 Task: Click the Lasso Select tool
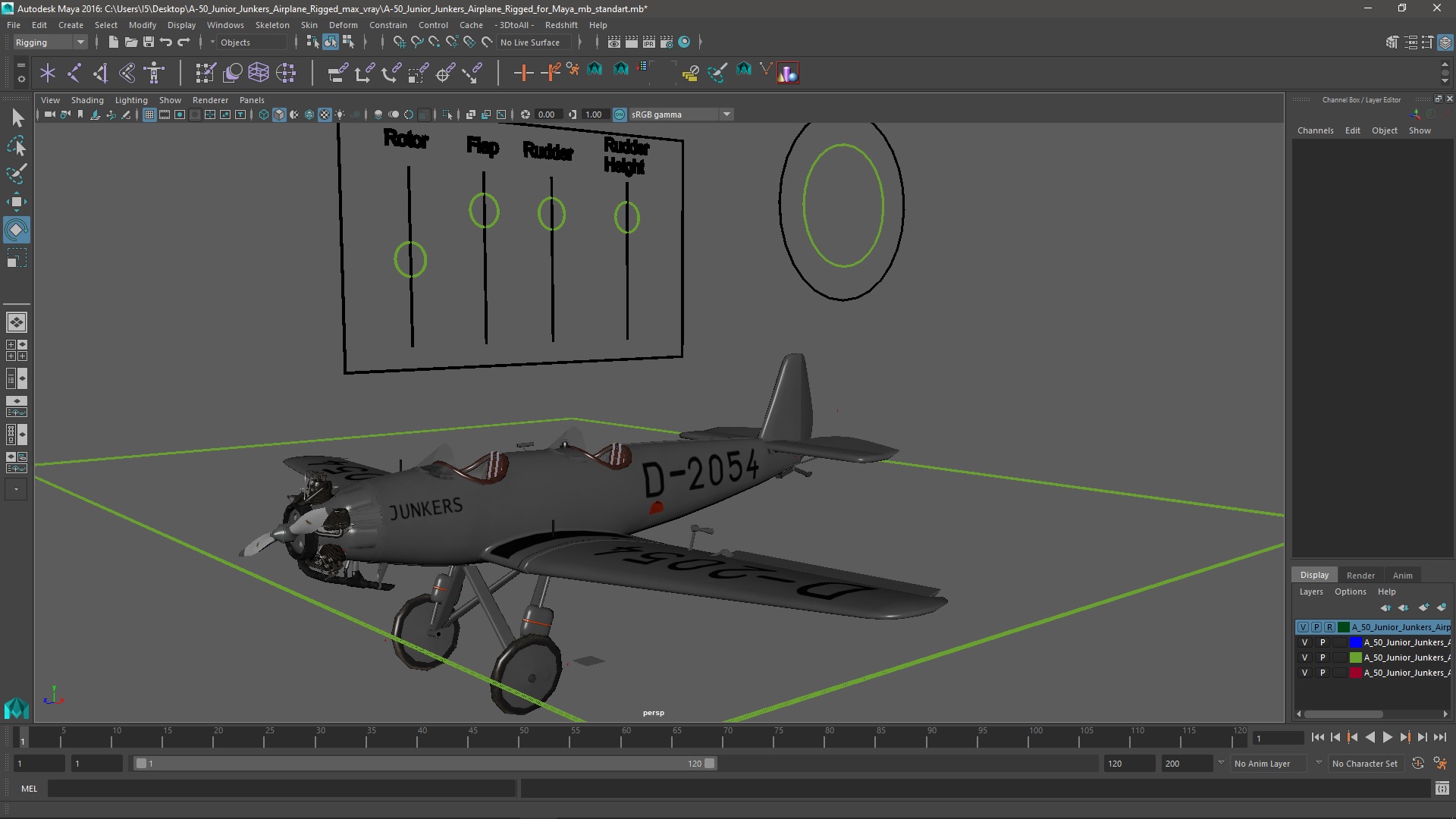pos(16,146)
